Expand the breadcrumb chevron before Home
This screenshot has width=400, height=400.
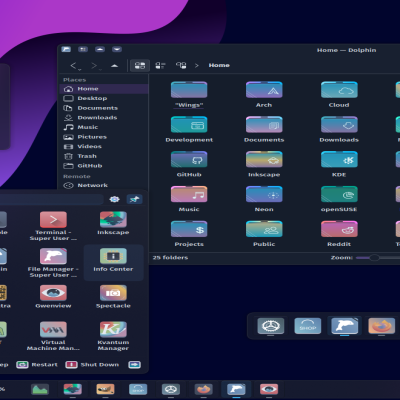pos(197,65)
